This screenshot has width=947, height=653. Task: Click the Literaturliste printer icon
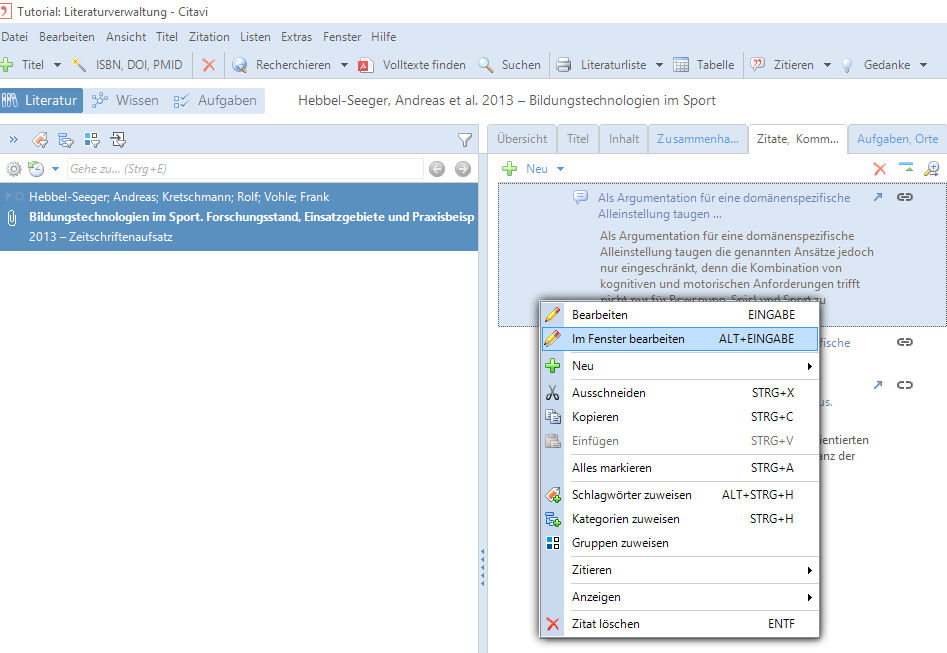(563, 65)
